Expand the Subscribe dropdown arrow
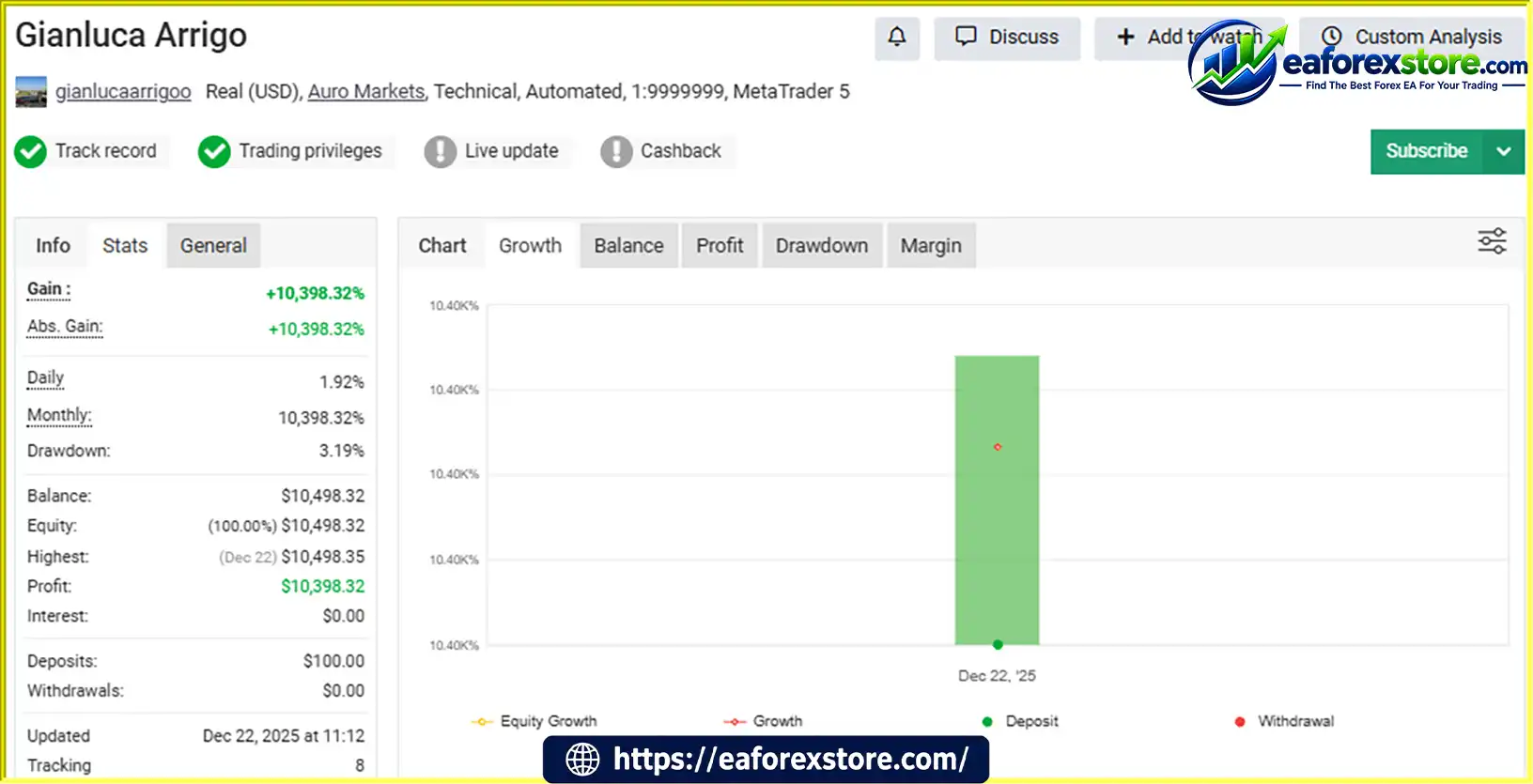1533x784 pixels. [1504, 151]
